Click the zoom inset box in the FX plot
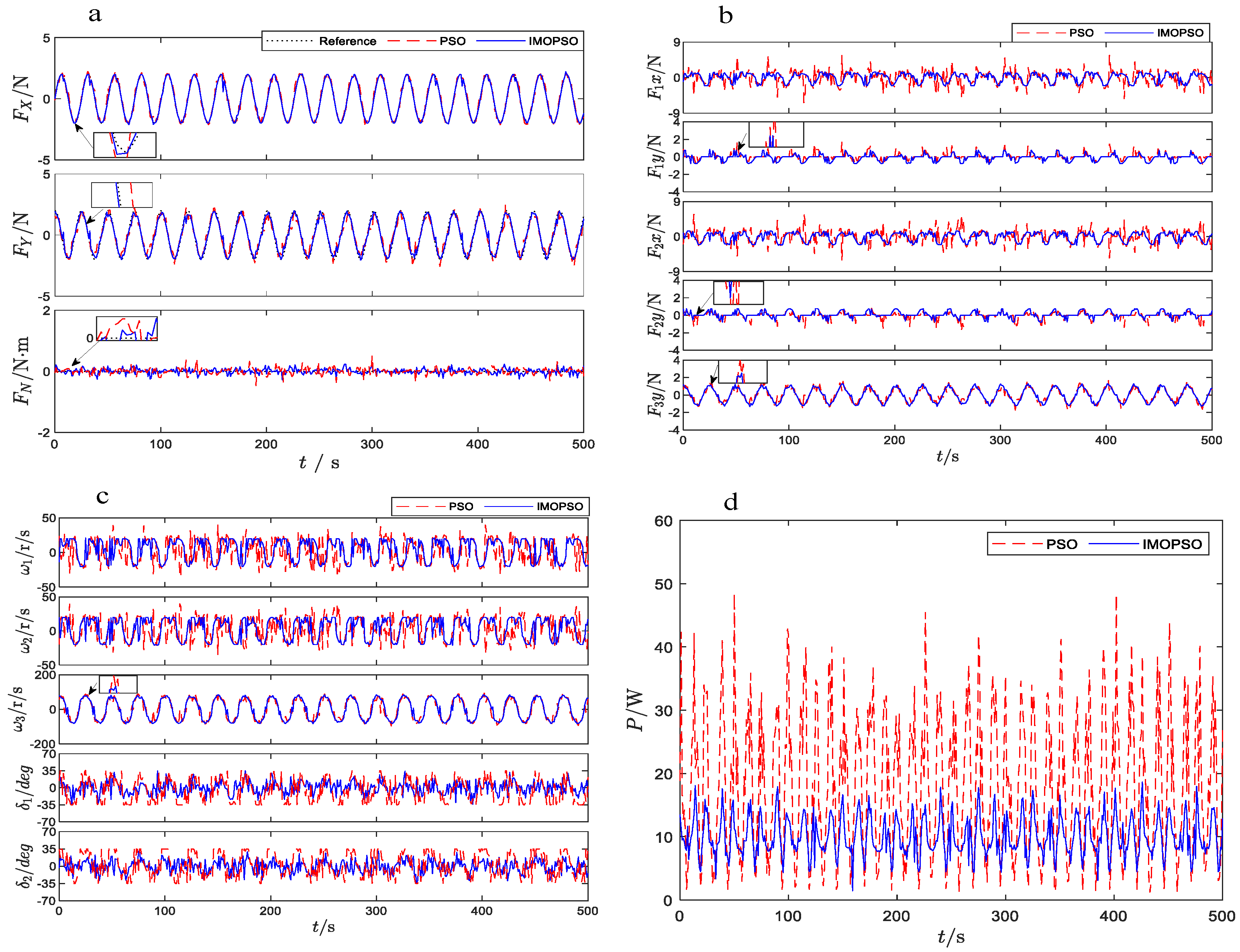The image size is (1240, 952). coord(125,145)
